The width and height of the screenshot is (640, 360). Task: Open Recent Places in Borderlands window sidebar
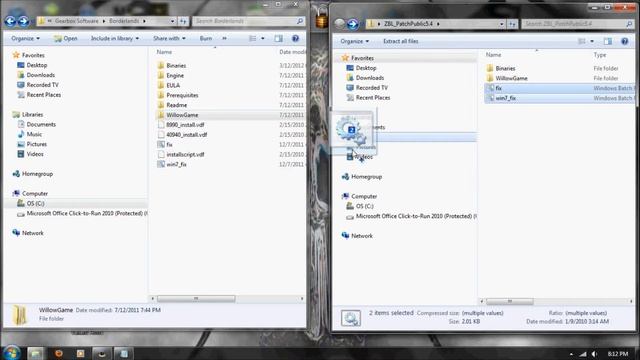(44, 95)
